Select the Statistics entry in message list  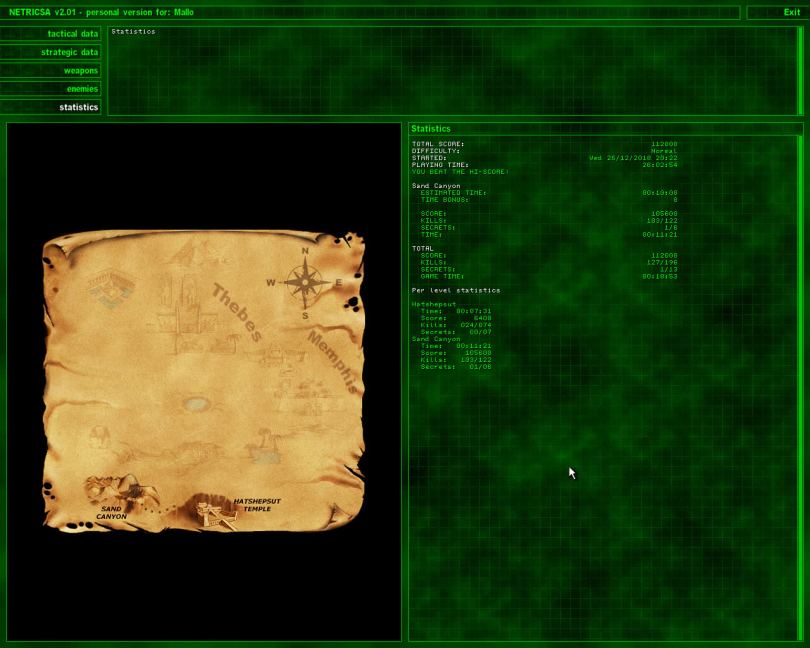134,32
